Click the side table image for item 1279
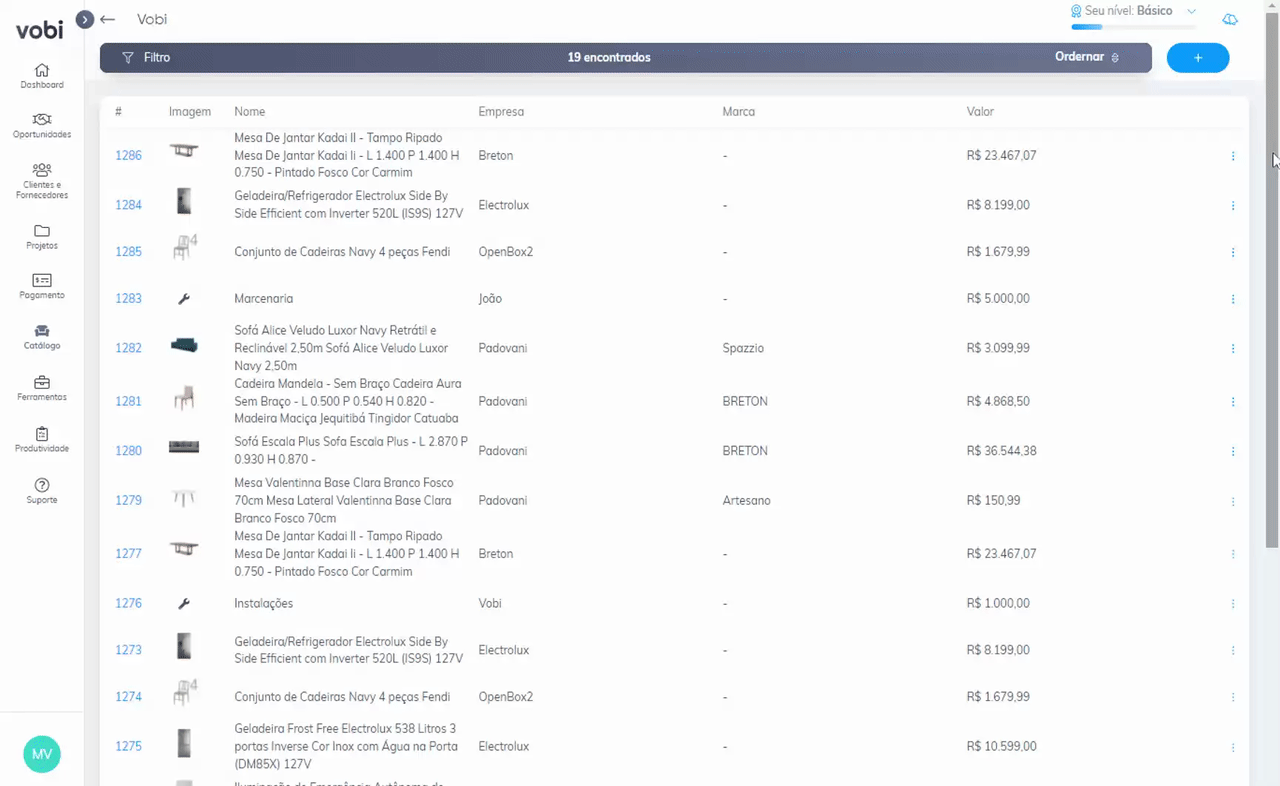This screenshot has height=786, width=1280. pos(184,498)
